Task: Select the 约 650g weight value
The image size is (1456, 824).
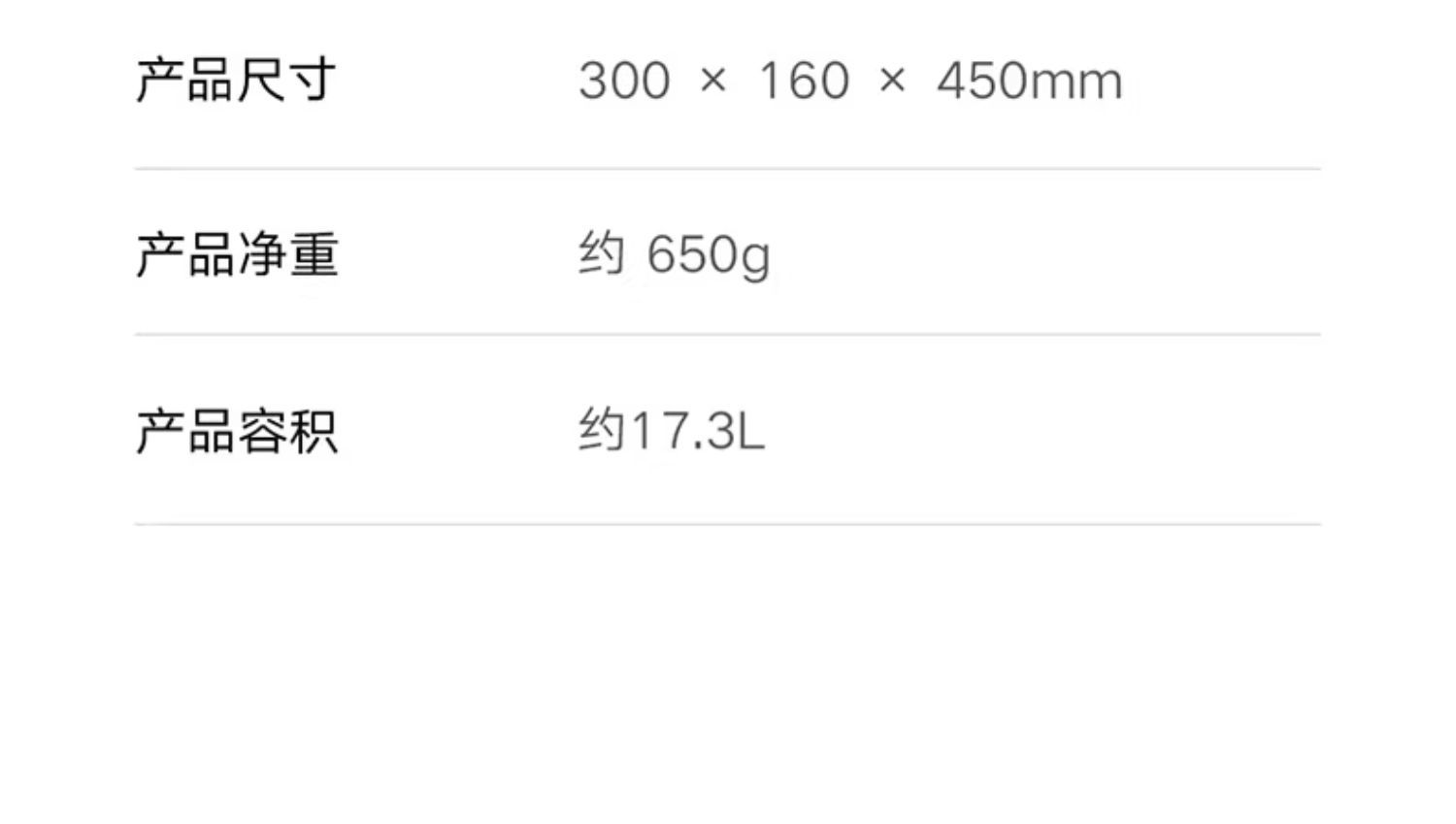Action: pos(675,255)
